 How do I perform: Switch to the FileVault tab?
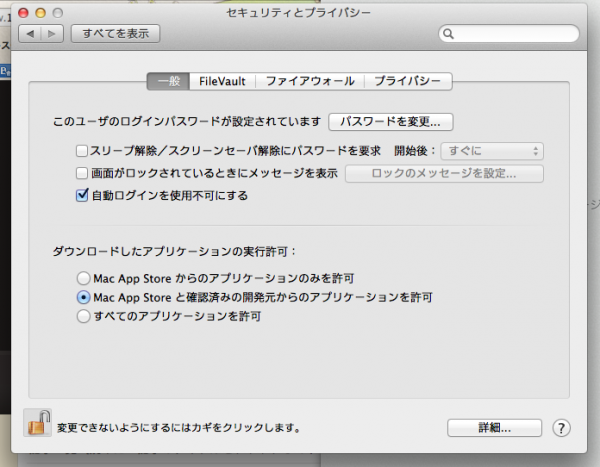(224, 81)
